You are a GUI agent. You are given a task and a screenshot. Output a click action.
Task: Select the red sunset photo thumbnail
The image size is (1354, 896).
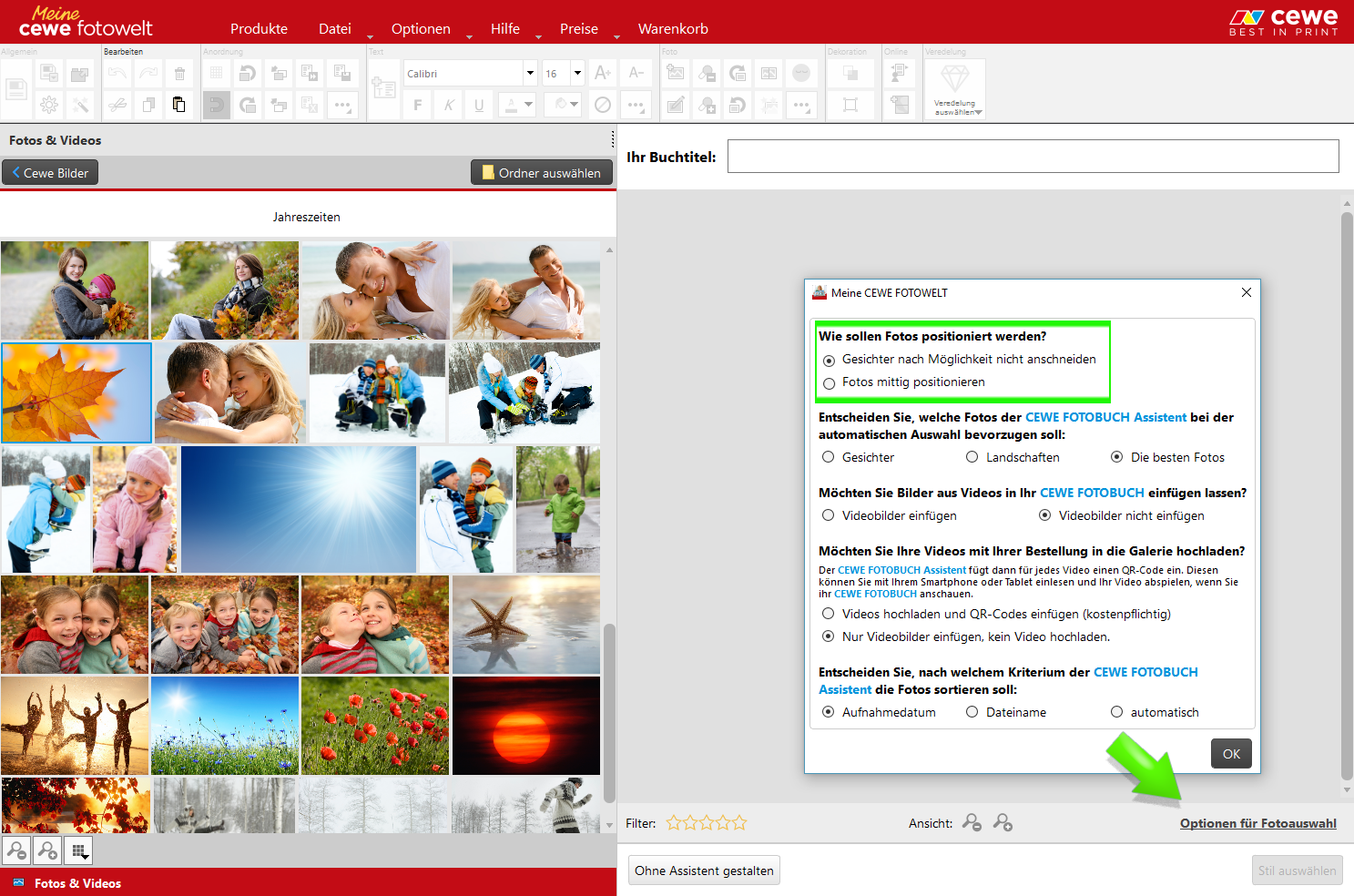526,726
